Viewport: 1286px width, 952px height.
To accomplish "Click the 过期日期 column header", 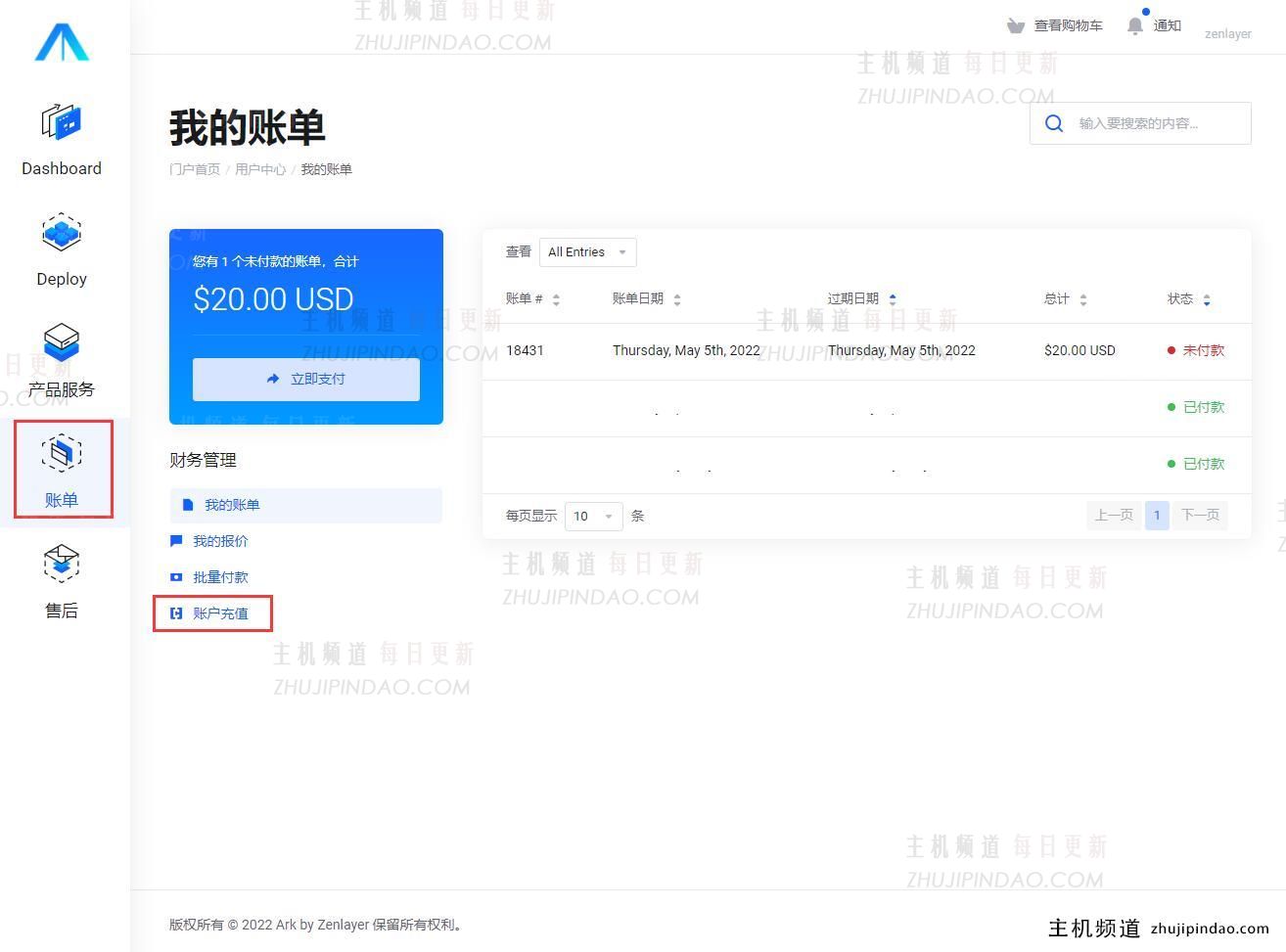I will click(853, 298).
